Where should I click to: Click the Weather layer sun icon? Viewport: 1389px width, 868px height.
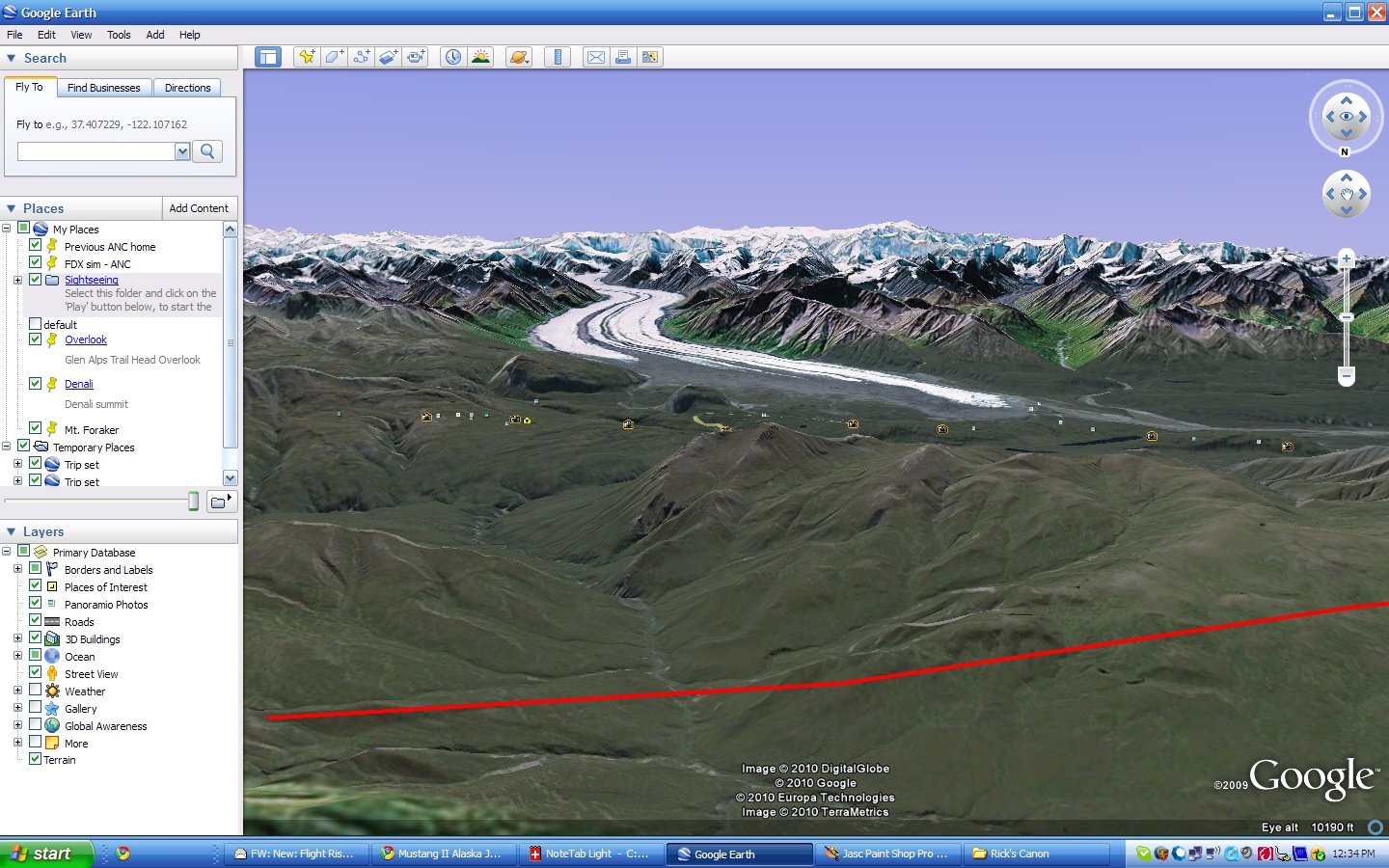(x=52, y=692)
